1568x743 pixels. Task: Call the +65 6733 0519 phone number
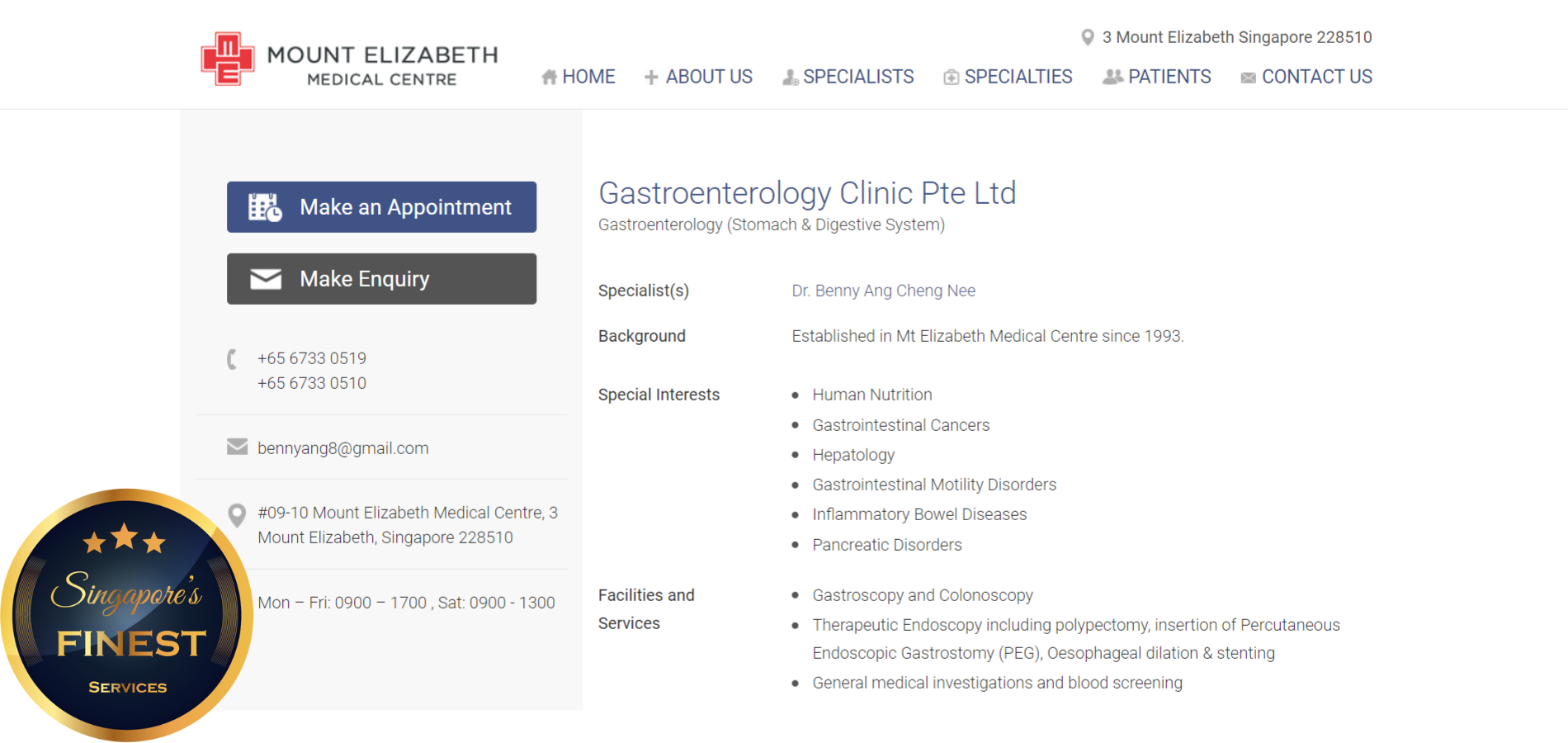[x=312, y=358]
